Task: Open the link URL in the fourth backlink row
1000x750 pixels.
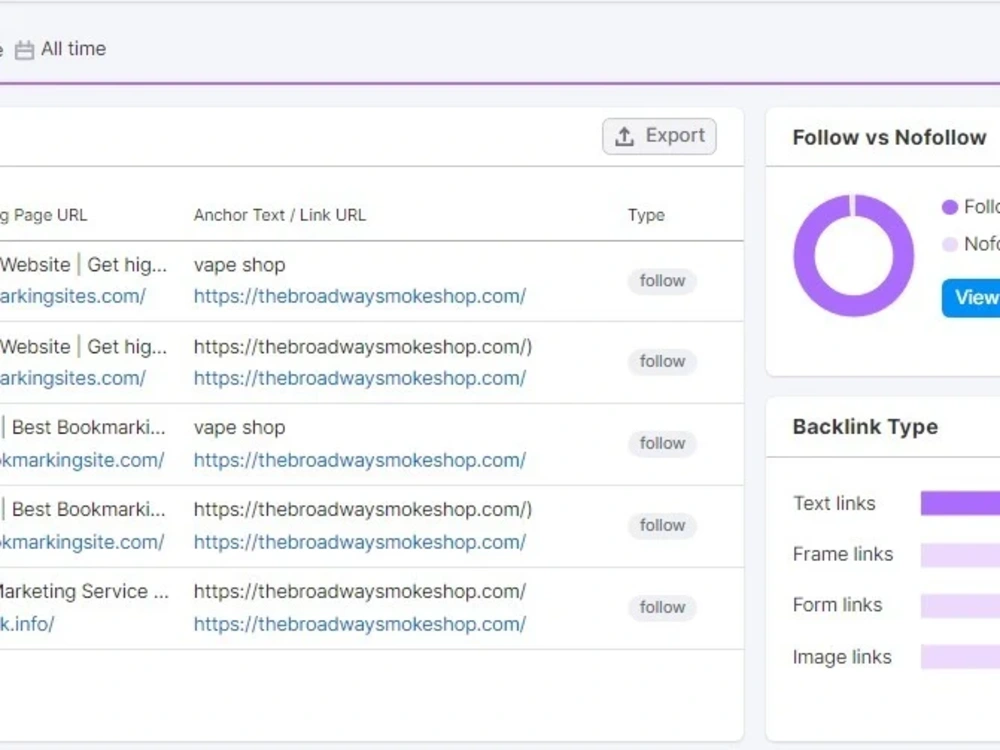Action: click(360, 542)
